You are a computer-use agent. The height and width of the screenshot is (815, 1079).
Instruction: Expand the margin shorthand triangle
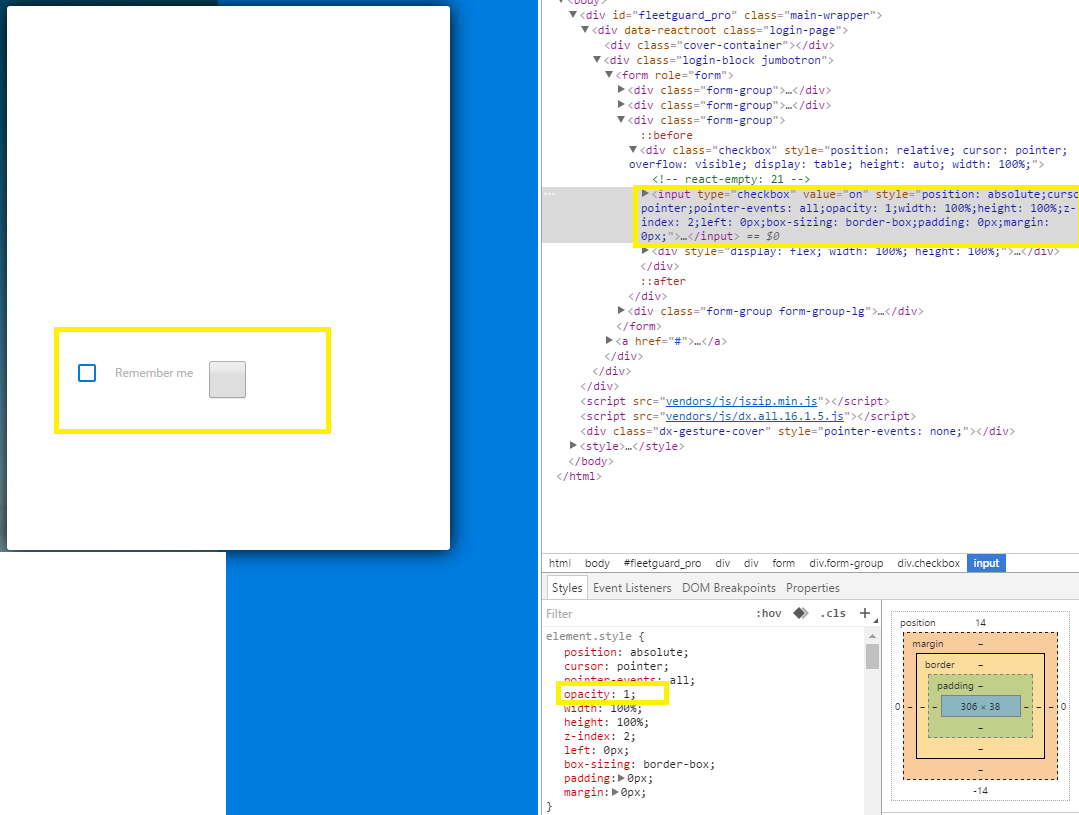[615, 792]
